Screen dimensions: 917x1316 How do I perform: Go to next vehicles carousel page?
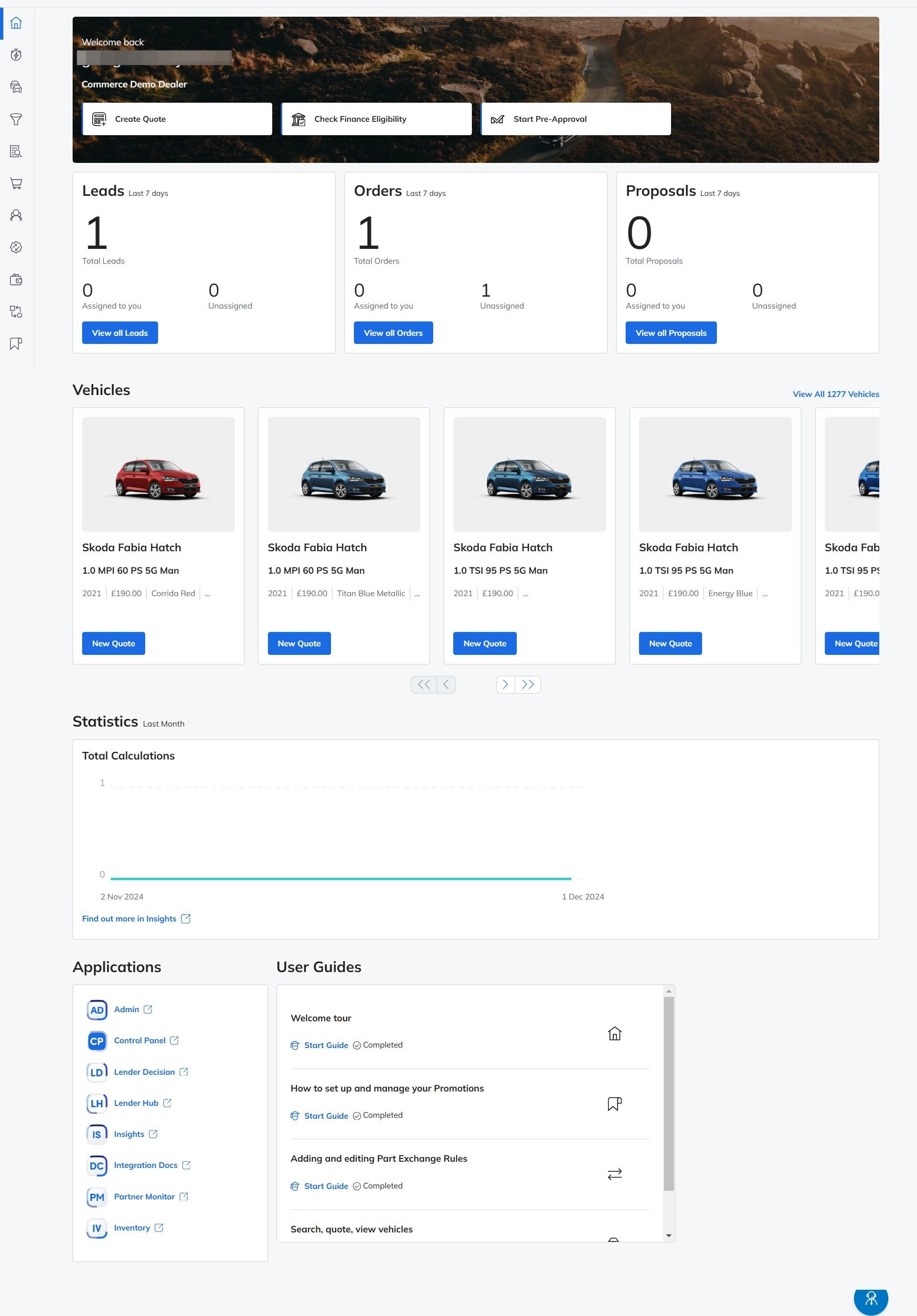click(505, 685)
